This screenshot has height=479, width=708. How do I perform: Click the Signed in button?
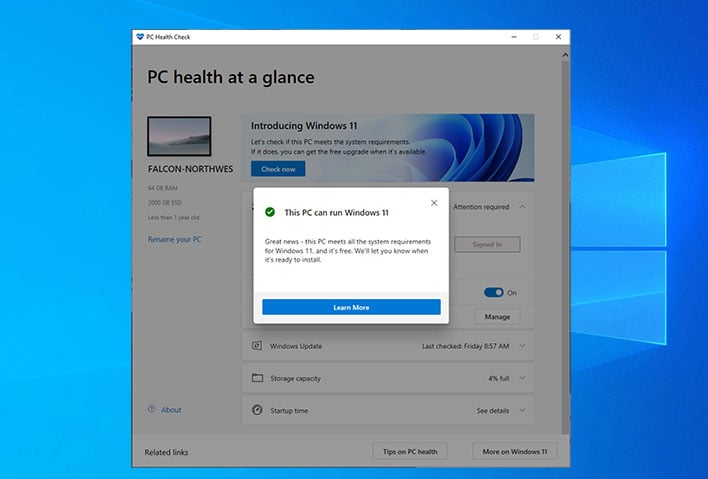coord(487,244)
